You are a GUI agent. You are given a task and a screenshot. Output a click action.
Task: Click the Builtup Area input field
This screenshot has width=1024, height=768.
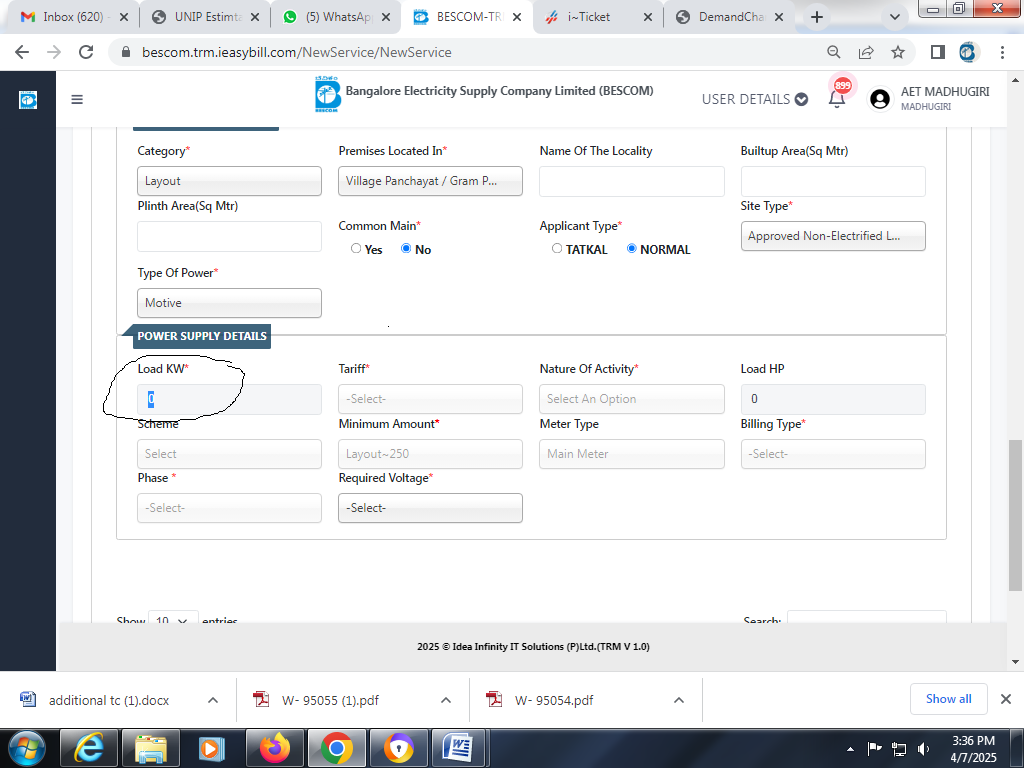pyautogui.click(x=833, y=181)
